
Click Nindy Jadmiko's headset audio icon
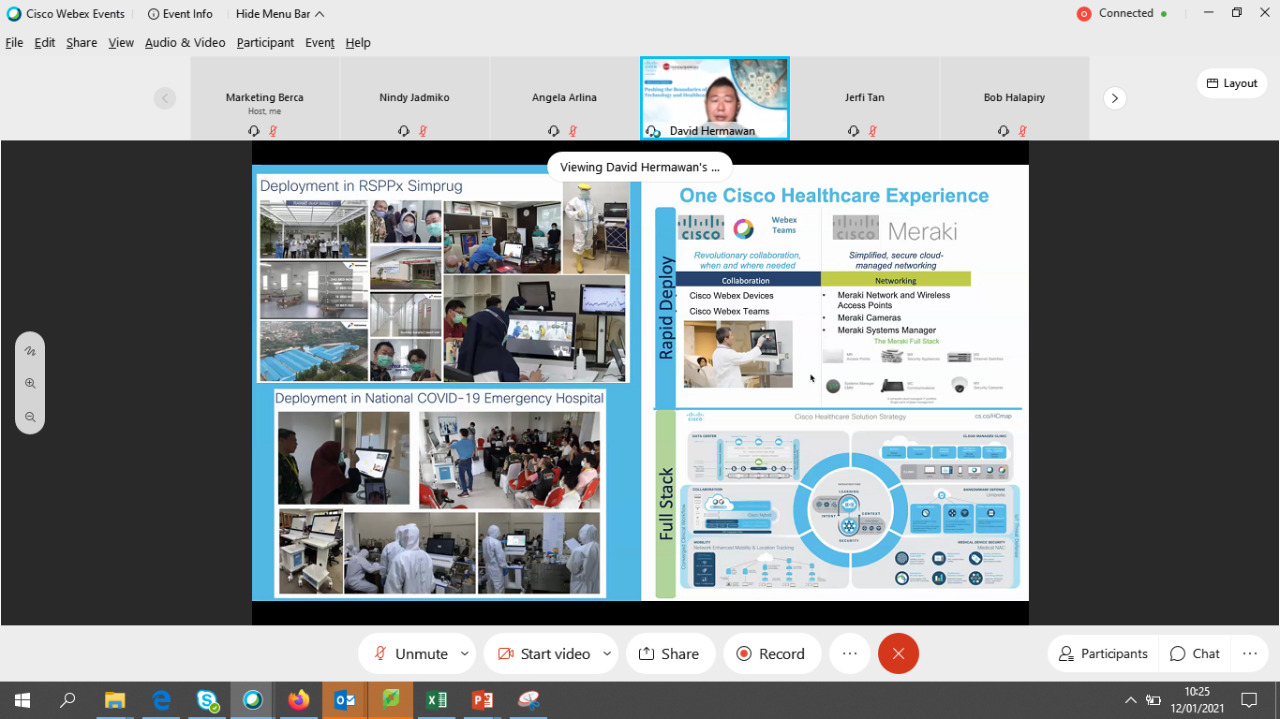pyautogui.click(x=404, y=131)
